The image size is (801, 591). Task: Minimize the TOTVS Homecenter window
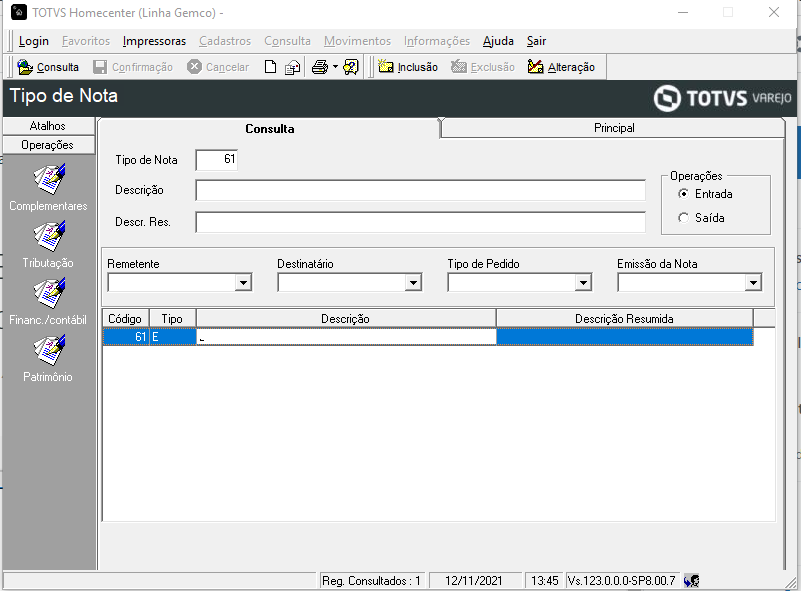click(683, 12)
